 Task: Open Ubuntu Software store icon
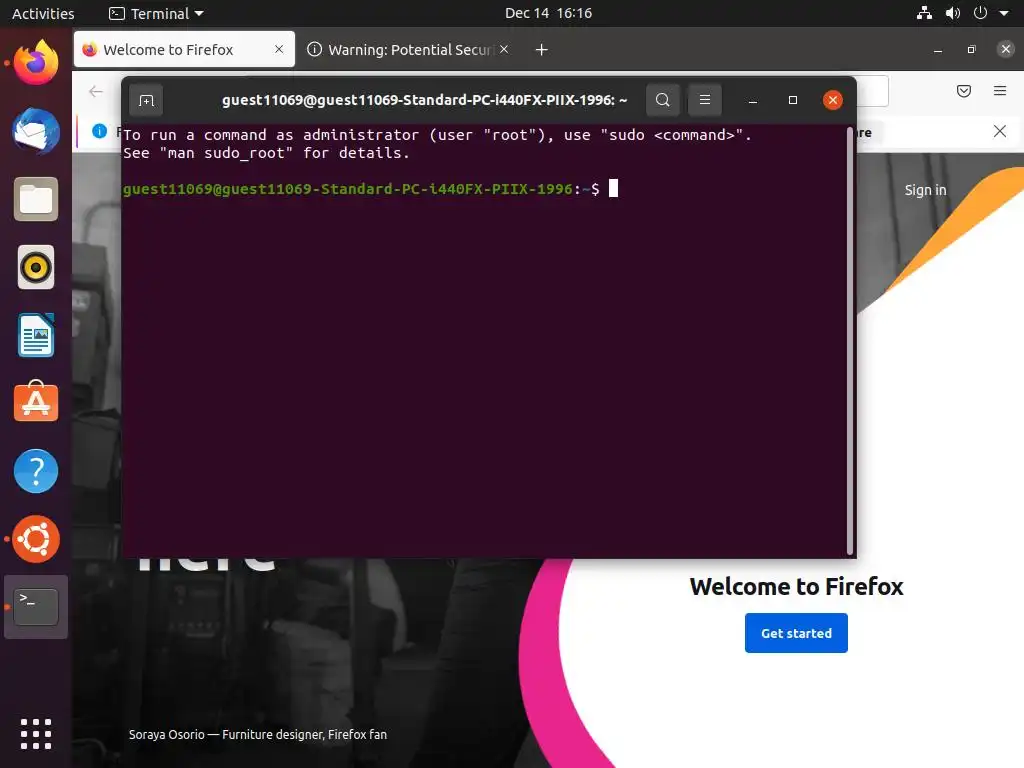click(x=36, y=402)
